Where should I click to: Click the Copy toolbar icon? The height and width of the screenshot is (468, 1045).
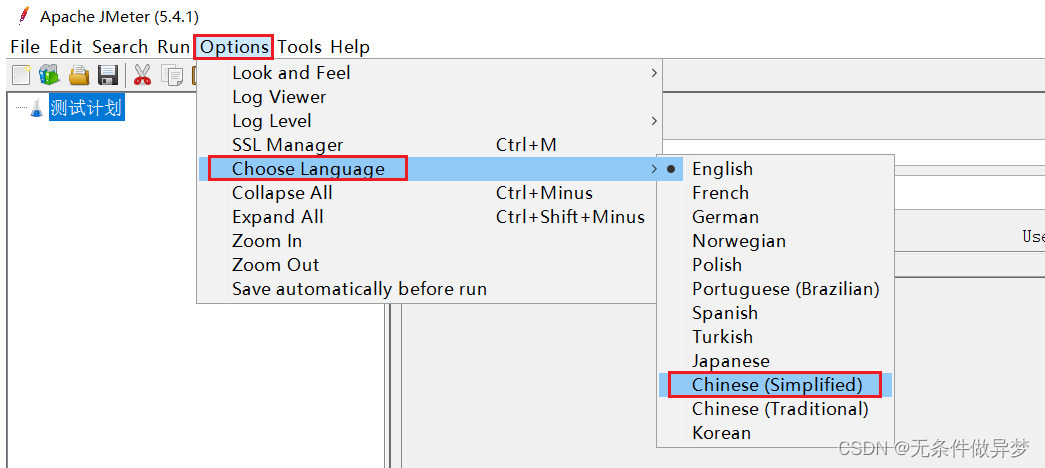(x=172, y=75)
